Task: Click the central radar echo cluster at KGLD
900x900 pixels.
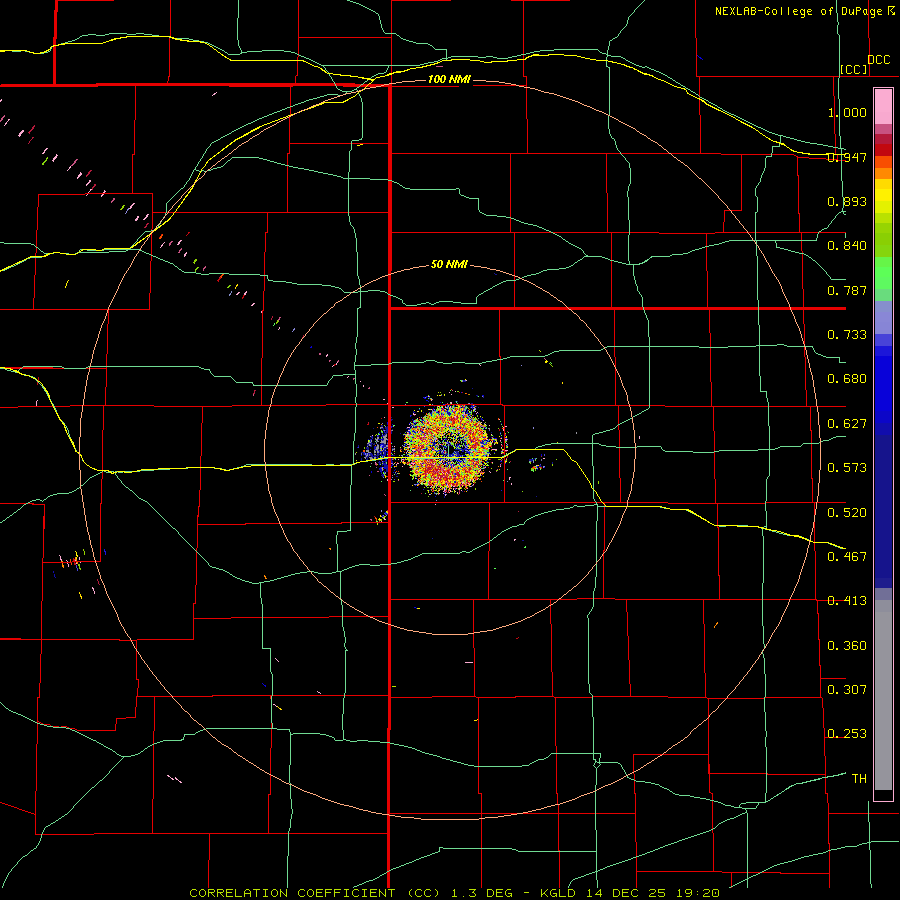Action: tap(449, 449)
